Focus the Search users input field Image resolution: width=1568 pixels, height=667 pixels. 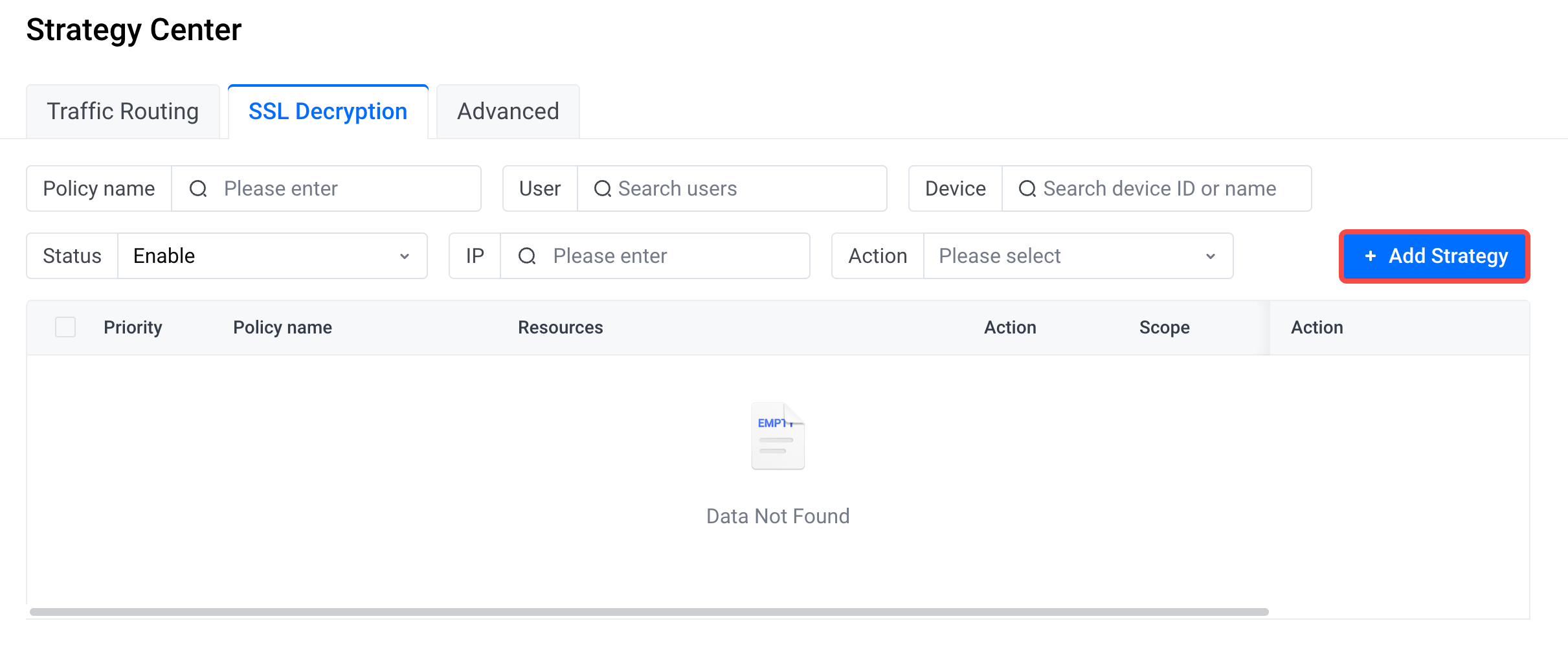coord(732,188)
